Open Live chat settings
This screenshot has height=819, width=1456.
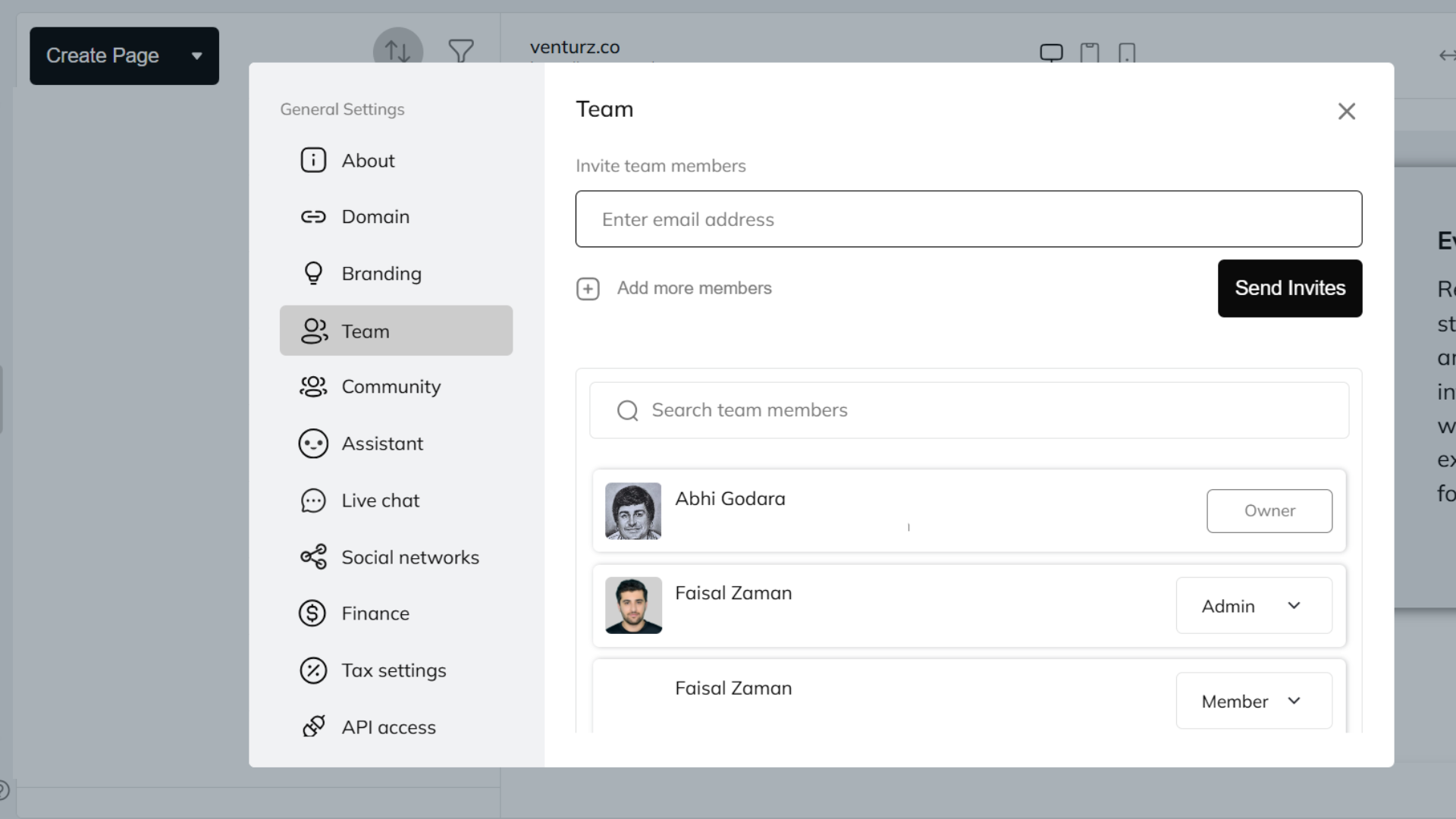tap(380, 500)
